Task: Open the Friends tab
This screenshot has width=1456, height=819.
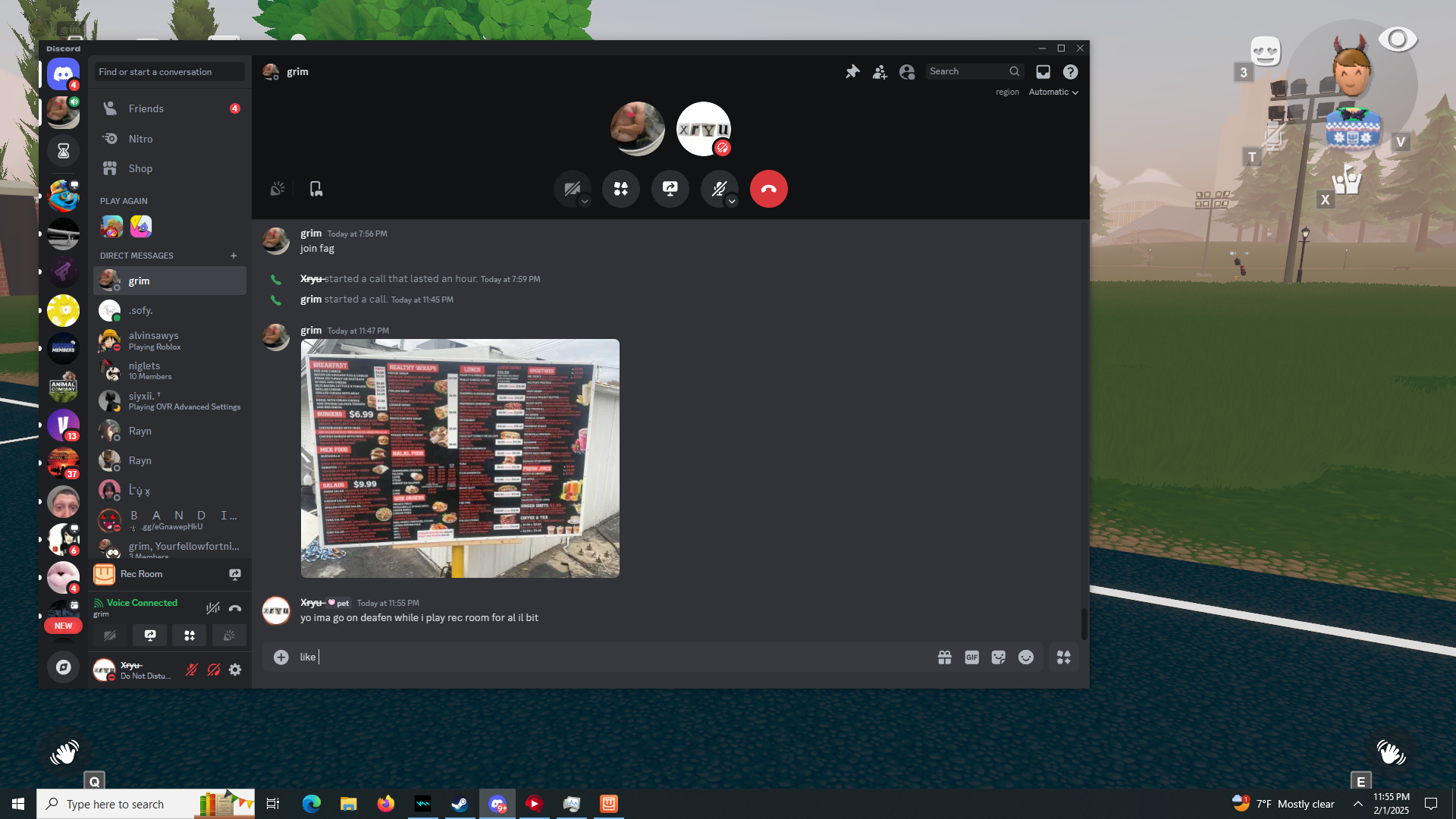Action: [146, 108]
